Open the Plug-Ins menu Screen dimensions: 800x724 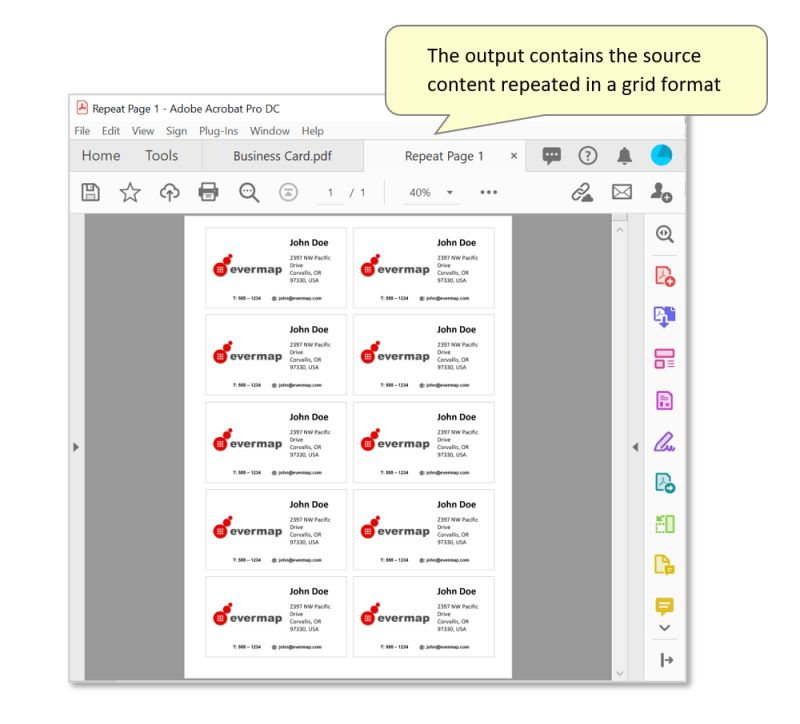[x=218, y=131]
